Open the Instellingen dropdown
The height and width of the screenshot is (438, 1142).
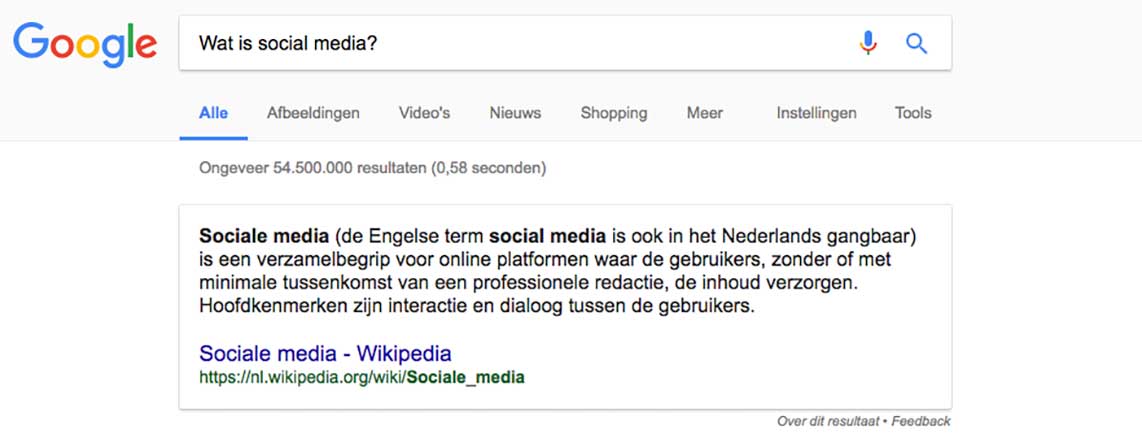pyautogui.click(x=816, y=113)
